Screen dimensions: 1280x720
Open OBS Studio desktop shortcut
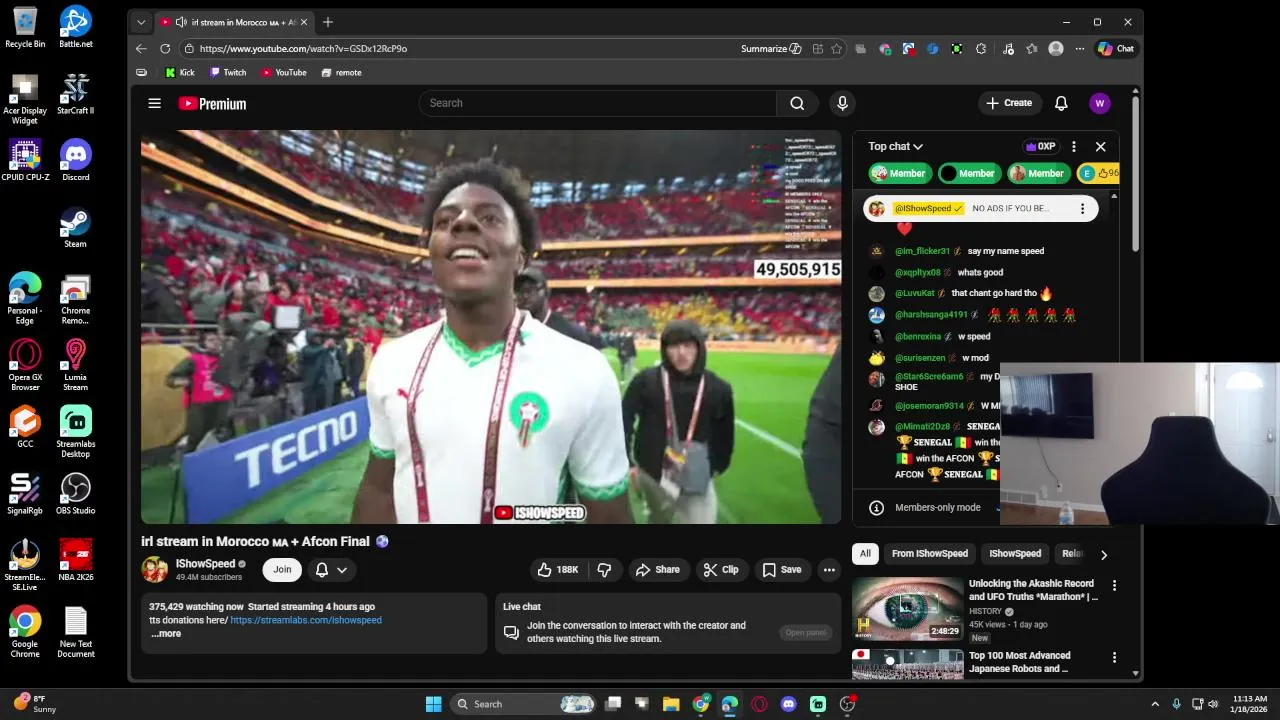[76, 494]
